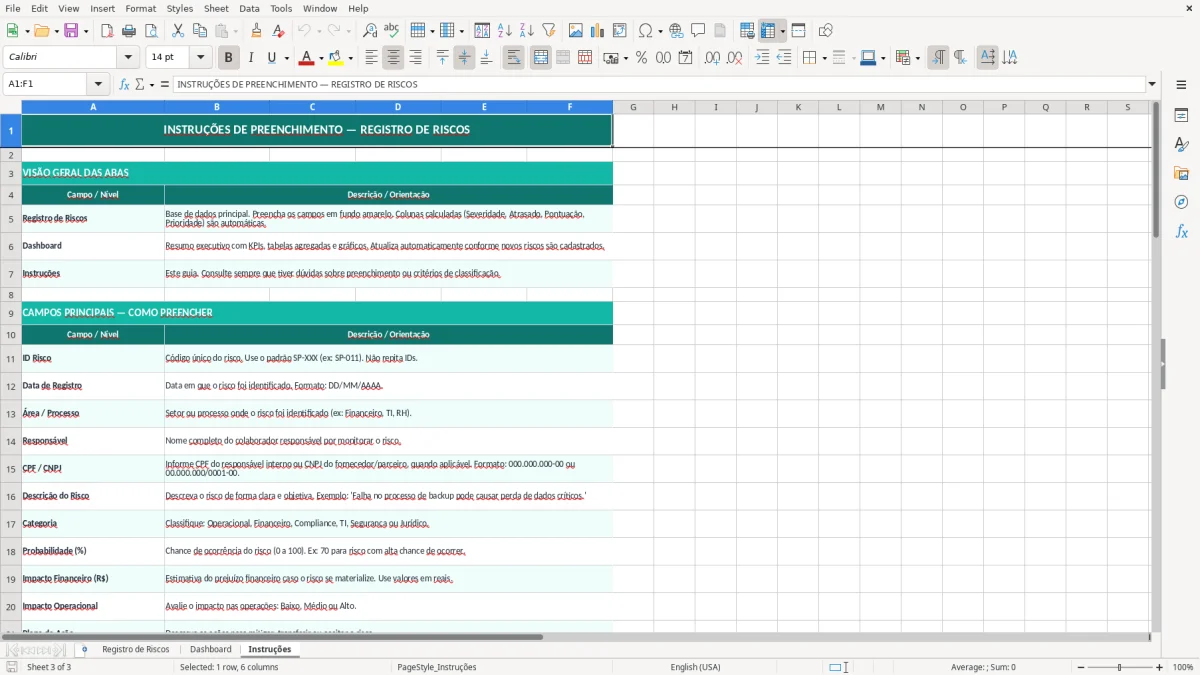The image size is (1200, 675).
Task: Select column header K
Action: (x=798, y=107)
